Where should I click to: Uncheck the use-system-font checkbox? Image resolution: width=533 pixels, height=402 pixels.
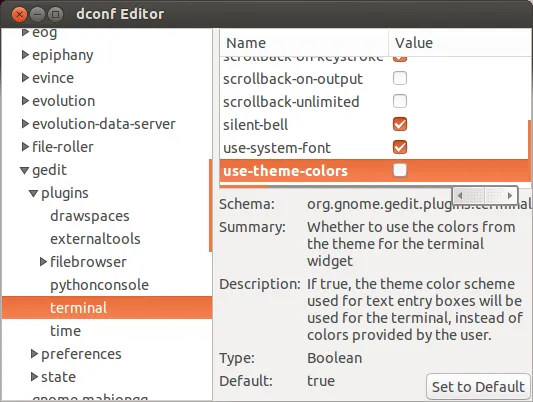[400, 147]
